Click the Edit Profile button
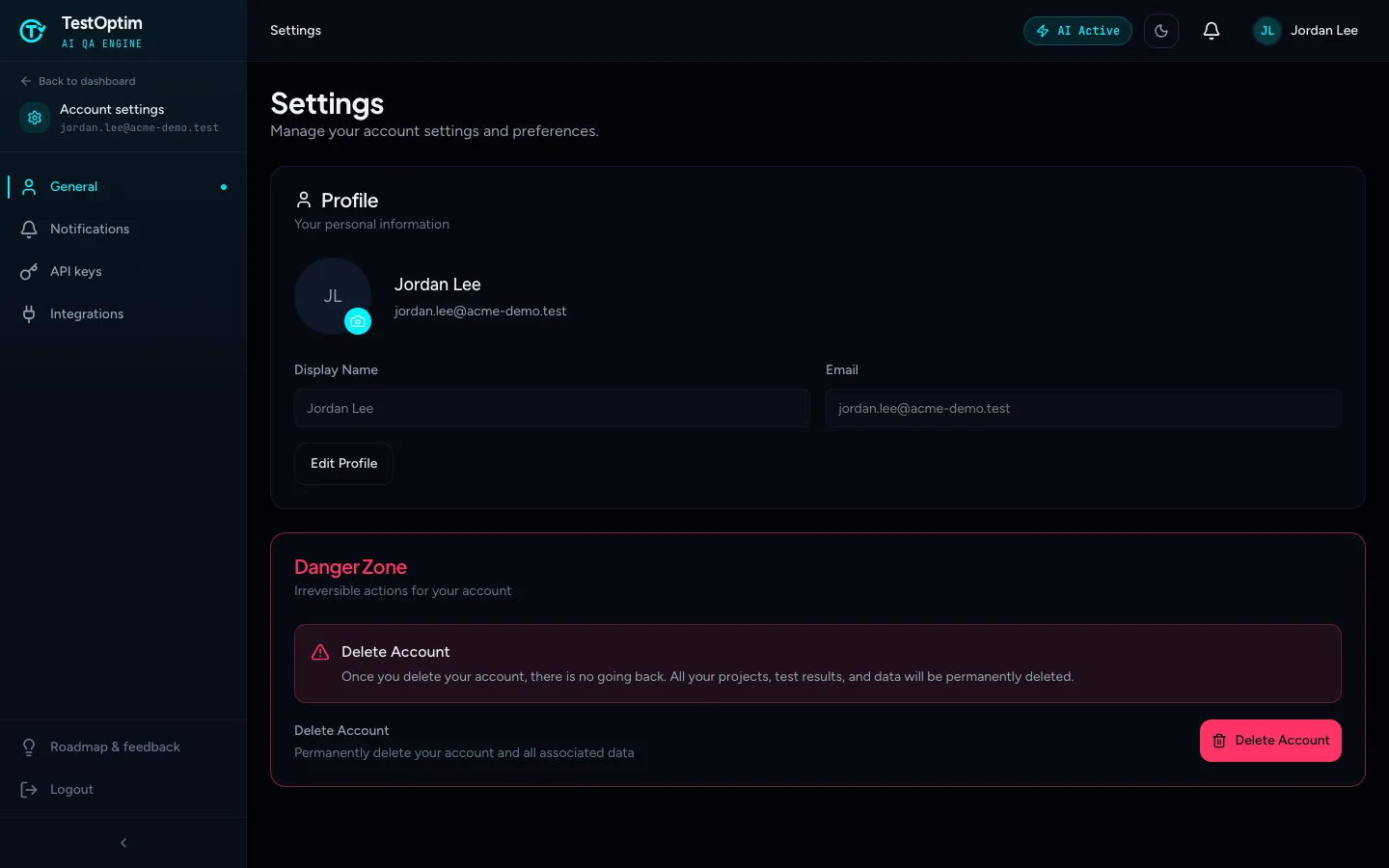This screenshot has width=1389, height=868. click(x=343, y=463)
